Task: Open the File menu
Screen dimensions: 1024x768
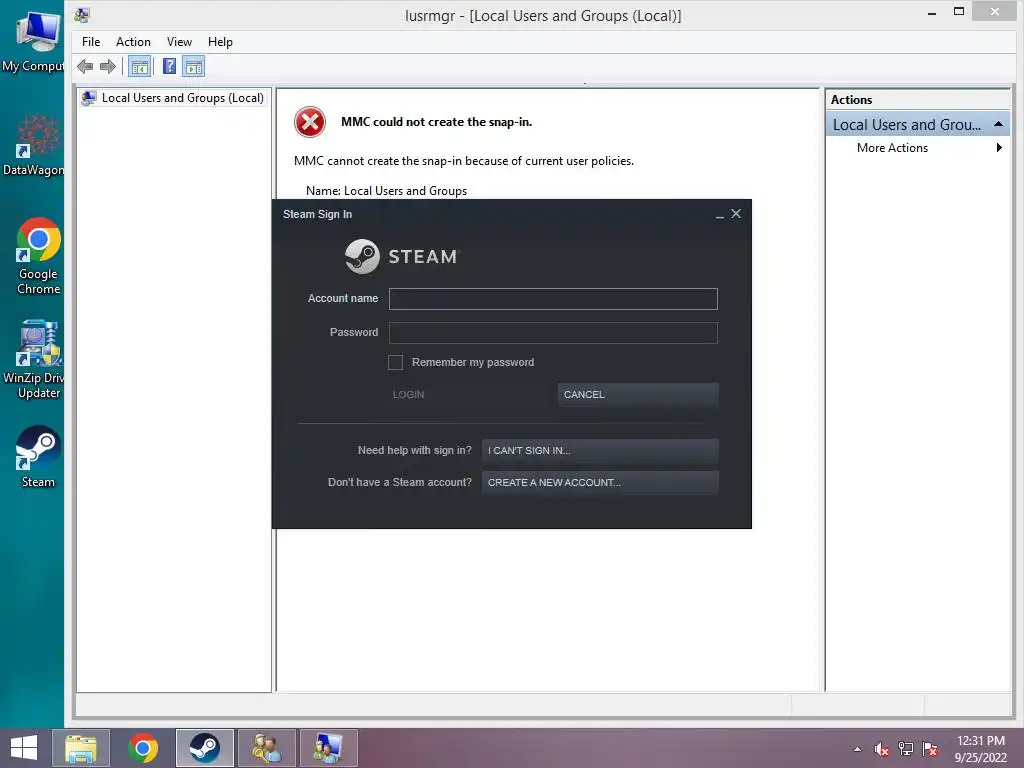Action: click(x=91, y=42)
